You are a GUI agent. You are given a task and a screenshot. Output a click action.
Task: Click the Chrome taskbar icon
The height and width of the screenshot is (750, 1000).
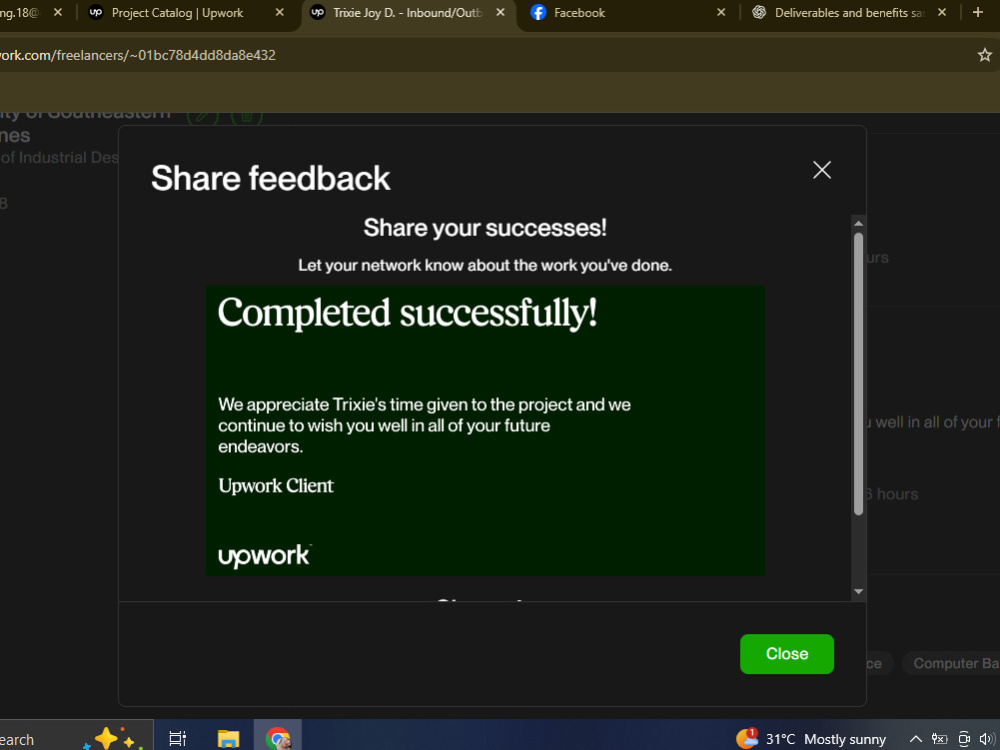coord(278,739)
